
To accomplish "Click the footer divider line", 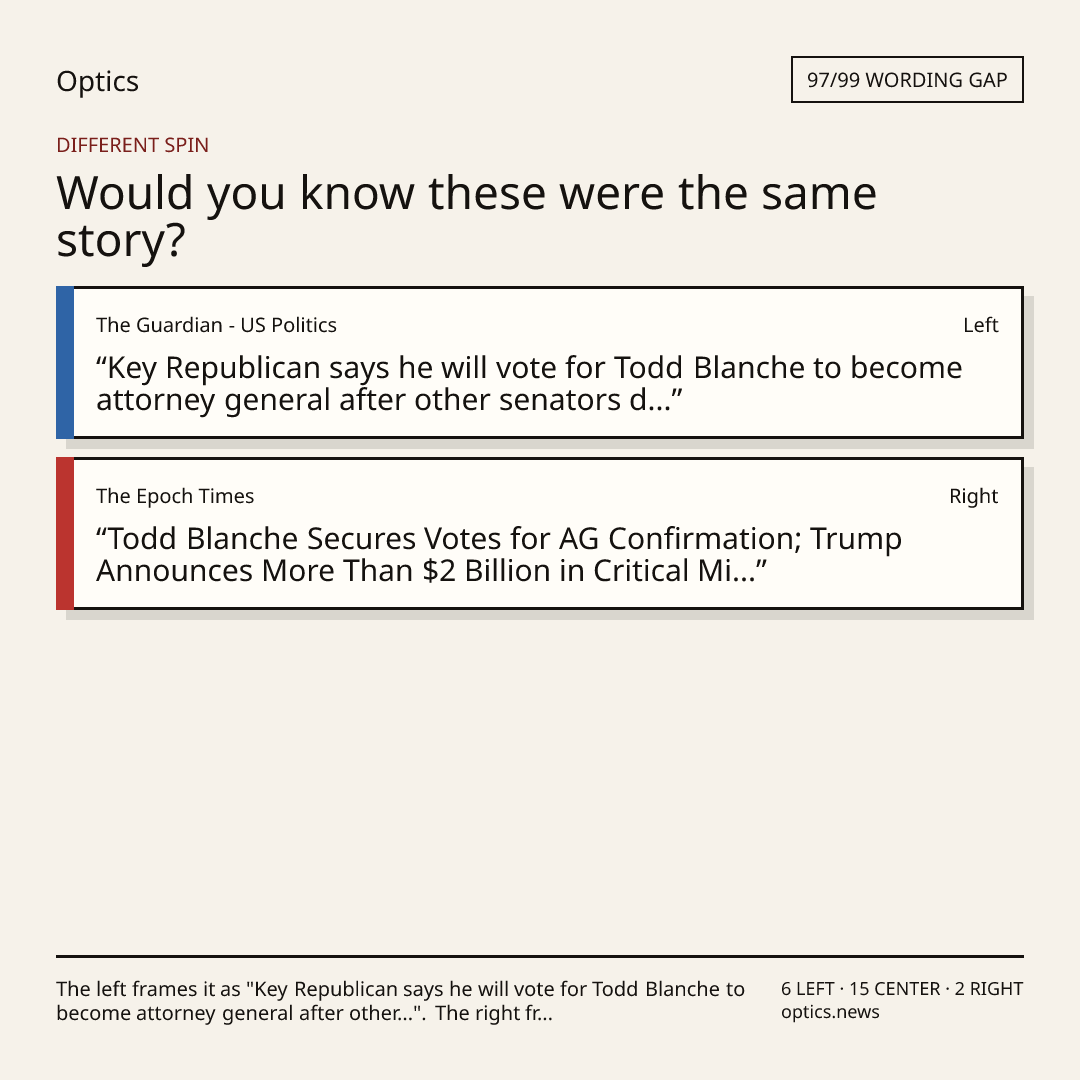I will click(x=540, y=956).
